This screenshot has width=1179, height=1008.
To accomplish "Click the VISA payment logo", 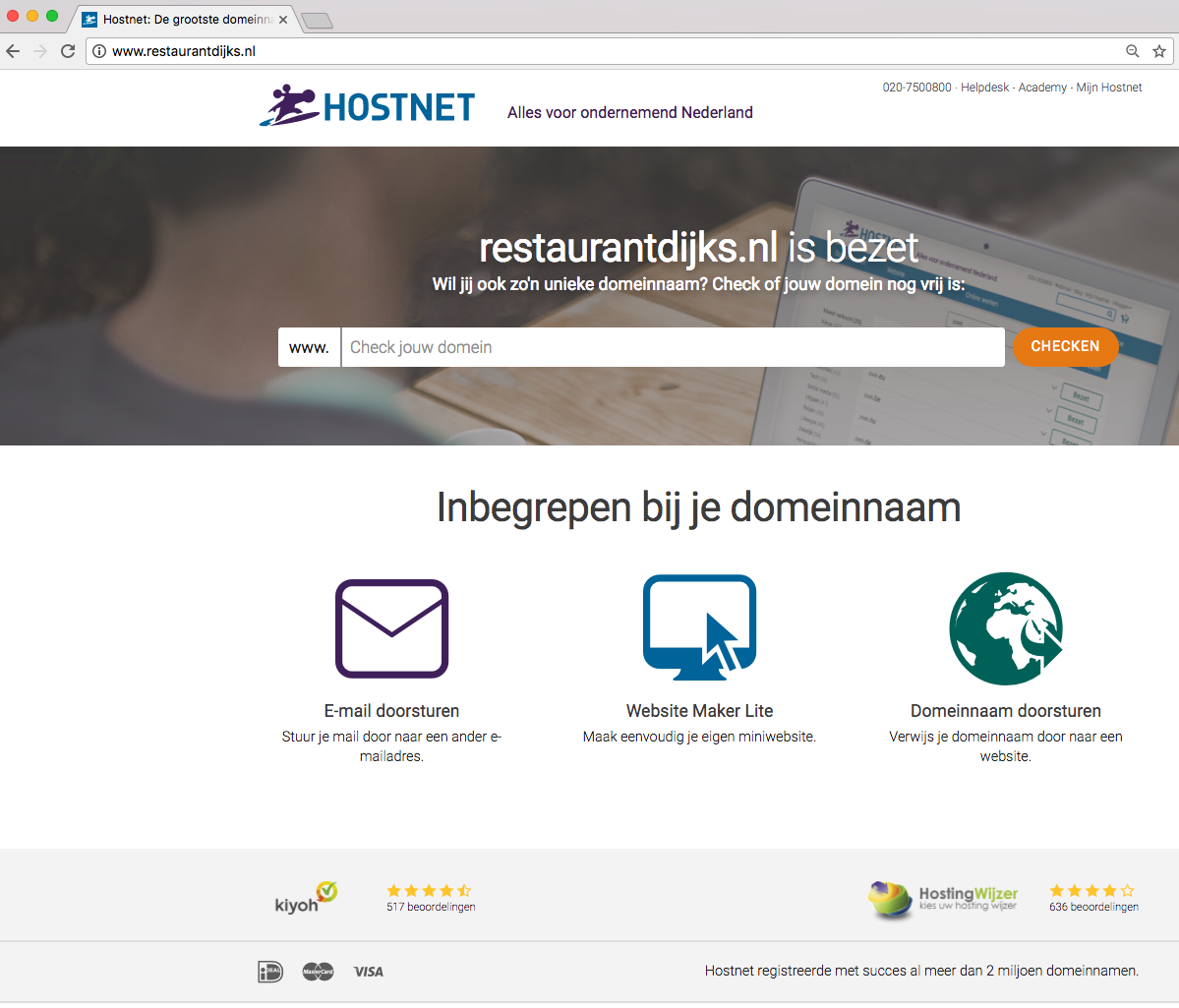I will [369, 972].
